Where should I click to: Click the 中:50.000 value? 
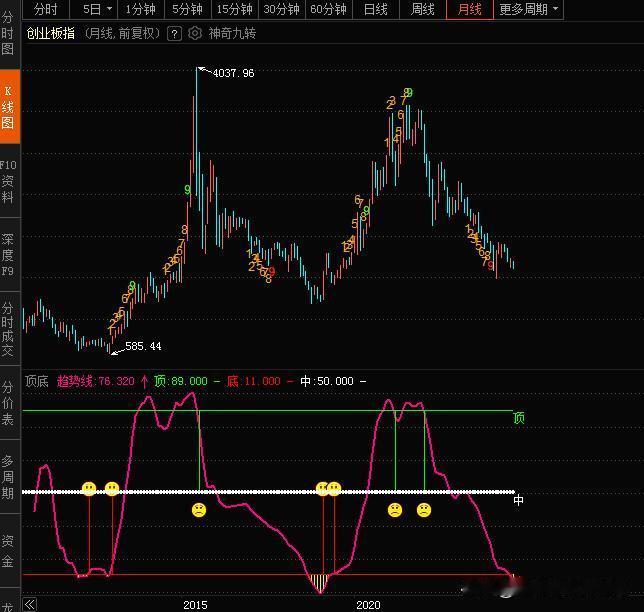(x=327, y=381)
